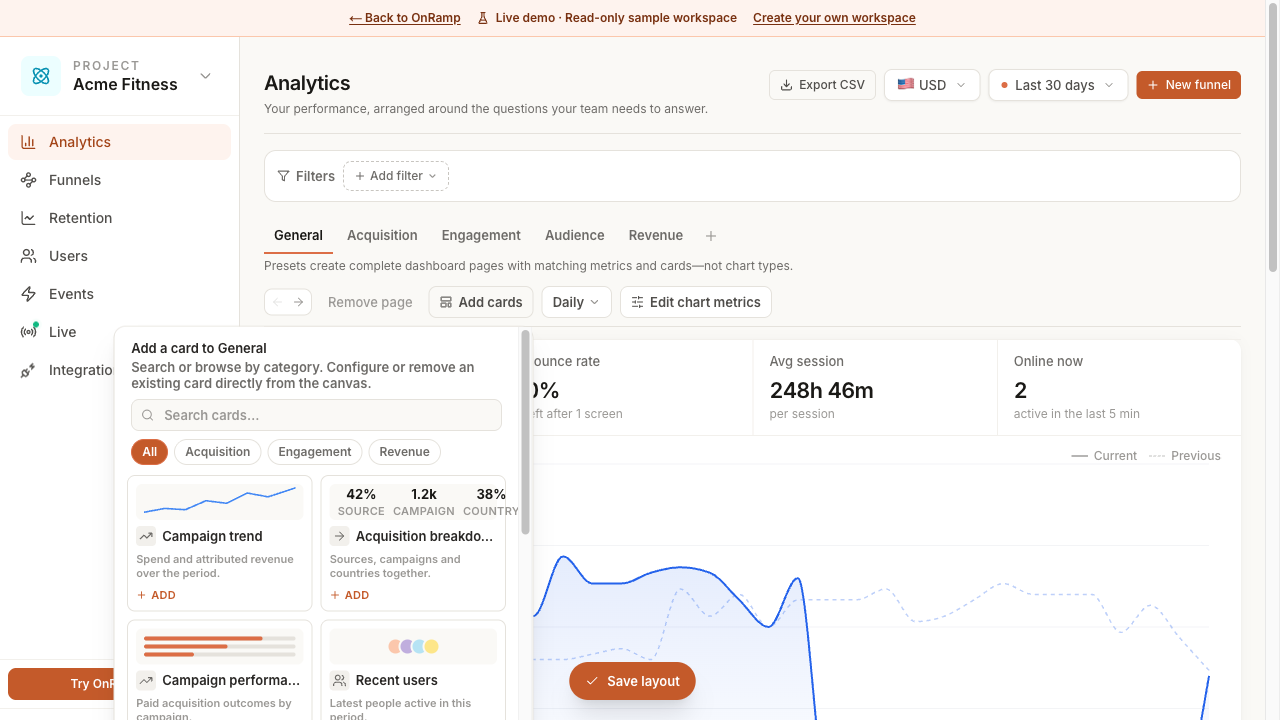
Task: Click the New funnel button
Action: click(1189, 85)
